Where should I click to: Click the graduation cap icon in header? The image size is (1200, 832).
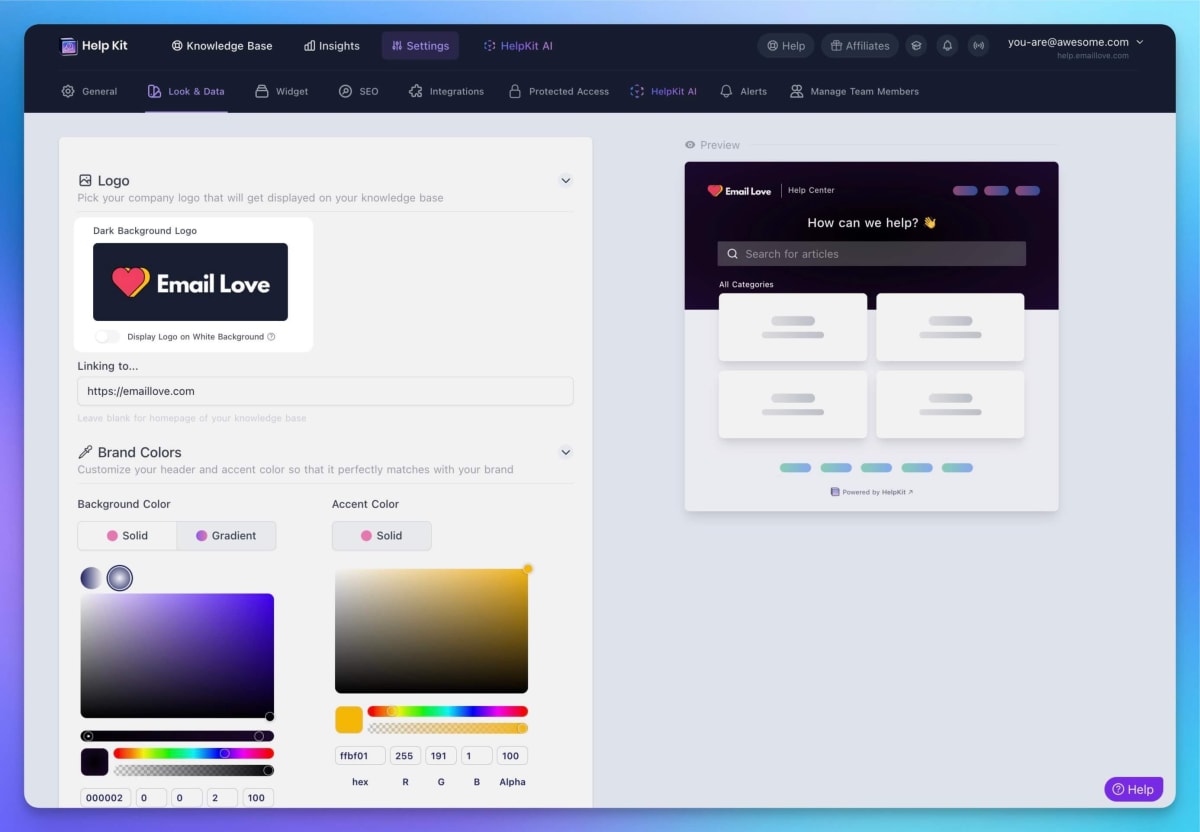916,46
